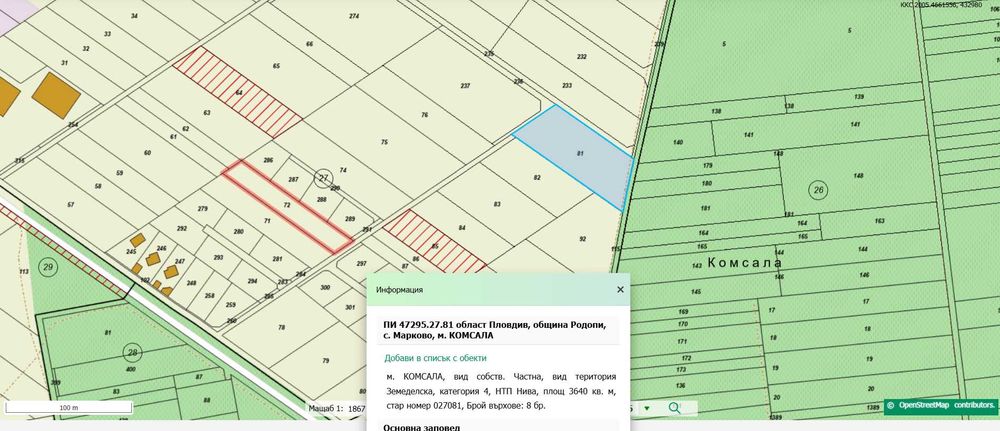Select parcel 274 on the map
1000x431 pixels.
pos(354,16)
